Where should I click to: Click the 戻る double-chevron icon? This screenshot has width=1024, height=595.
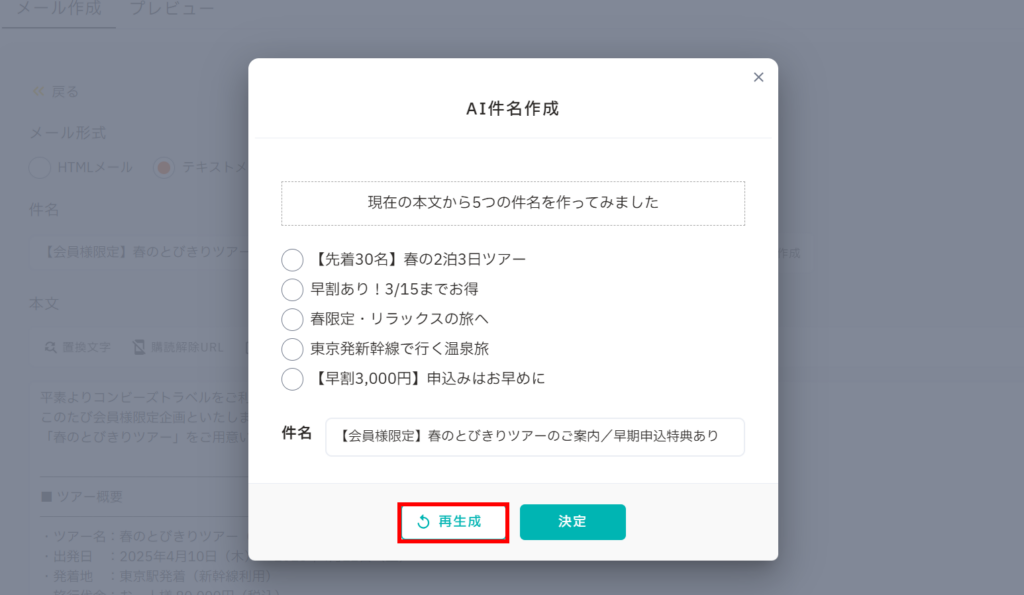point(38,92)
